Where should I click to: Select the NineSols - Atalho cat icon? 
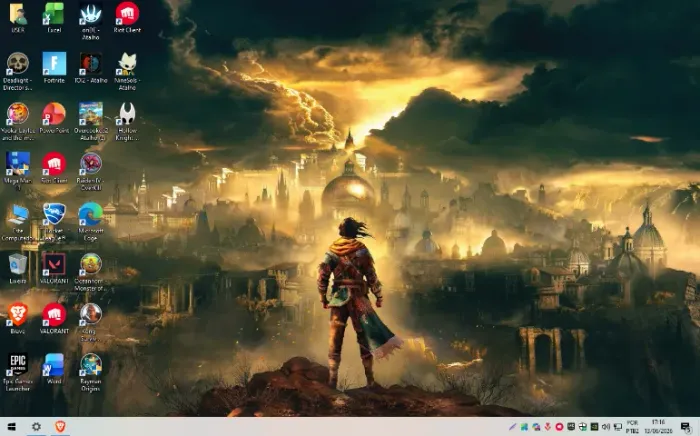[127, 71]
